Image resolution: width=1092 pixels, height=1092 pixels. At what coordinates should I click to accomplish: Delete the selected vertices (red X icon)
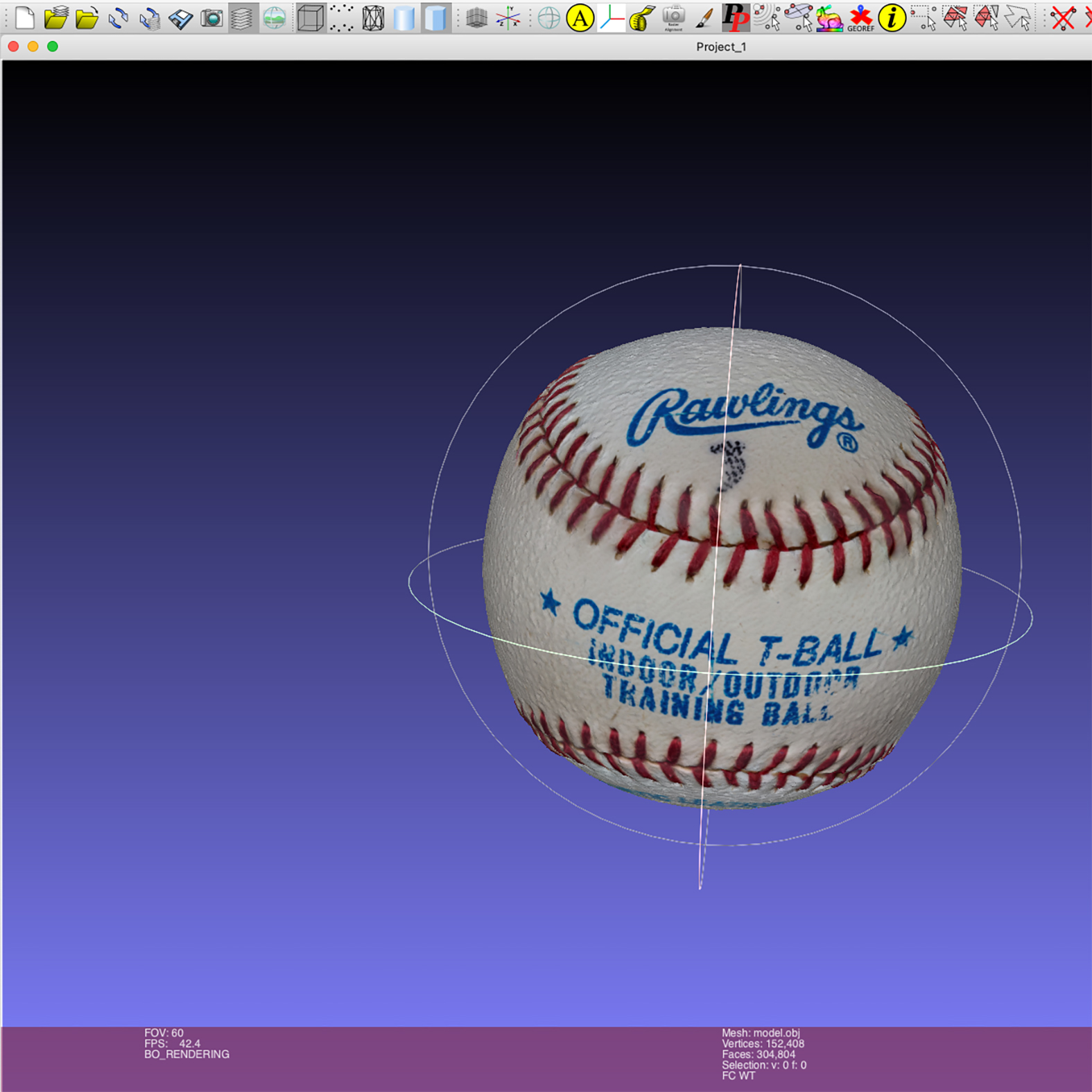pos(1061,18)
